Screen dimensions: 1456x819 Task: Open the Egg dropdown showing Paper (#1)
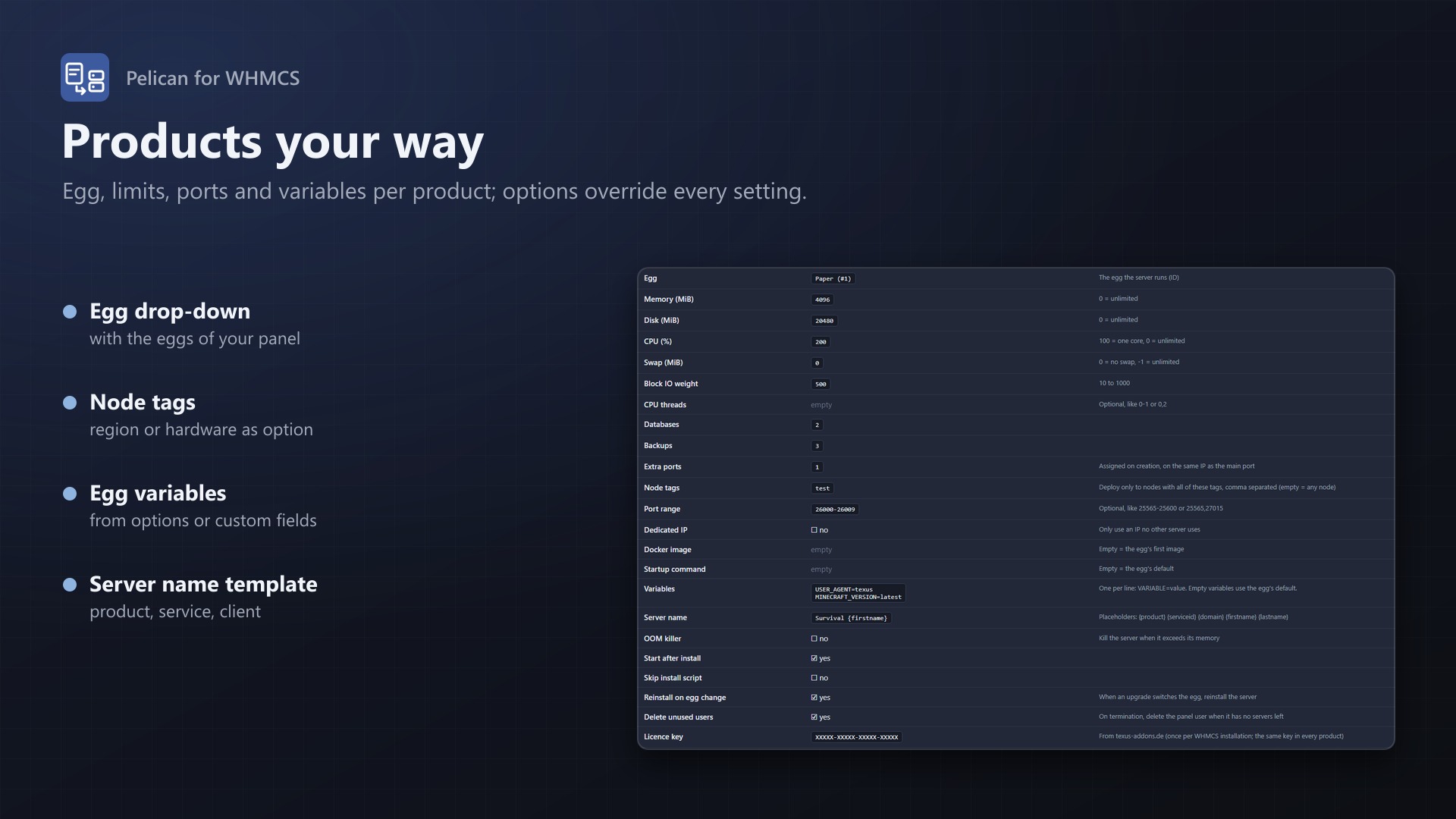pyautogui.click(x=833, y=278)
